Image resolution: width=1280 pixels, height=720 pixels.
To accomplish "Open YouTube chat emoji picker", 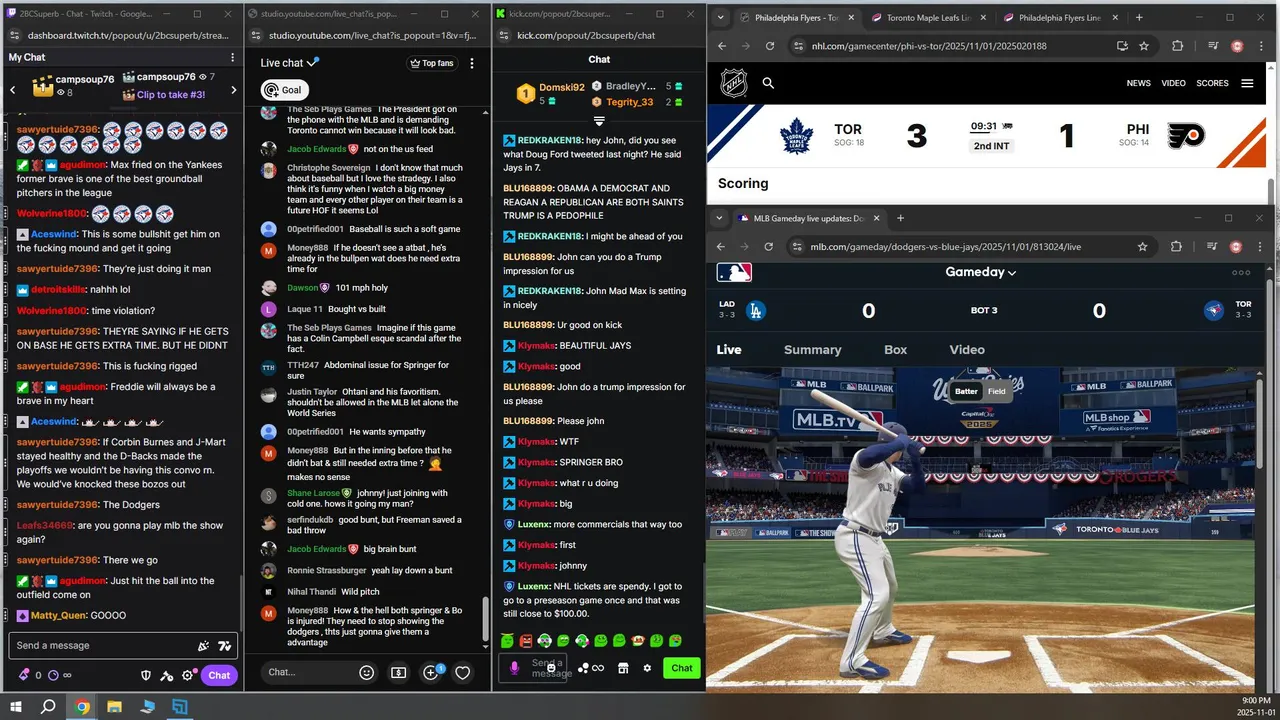I will (367, 673).
